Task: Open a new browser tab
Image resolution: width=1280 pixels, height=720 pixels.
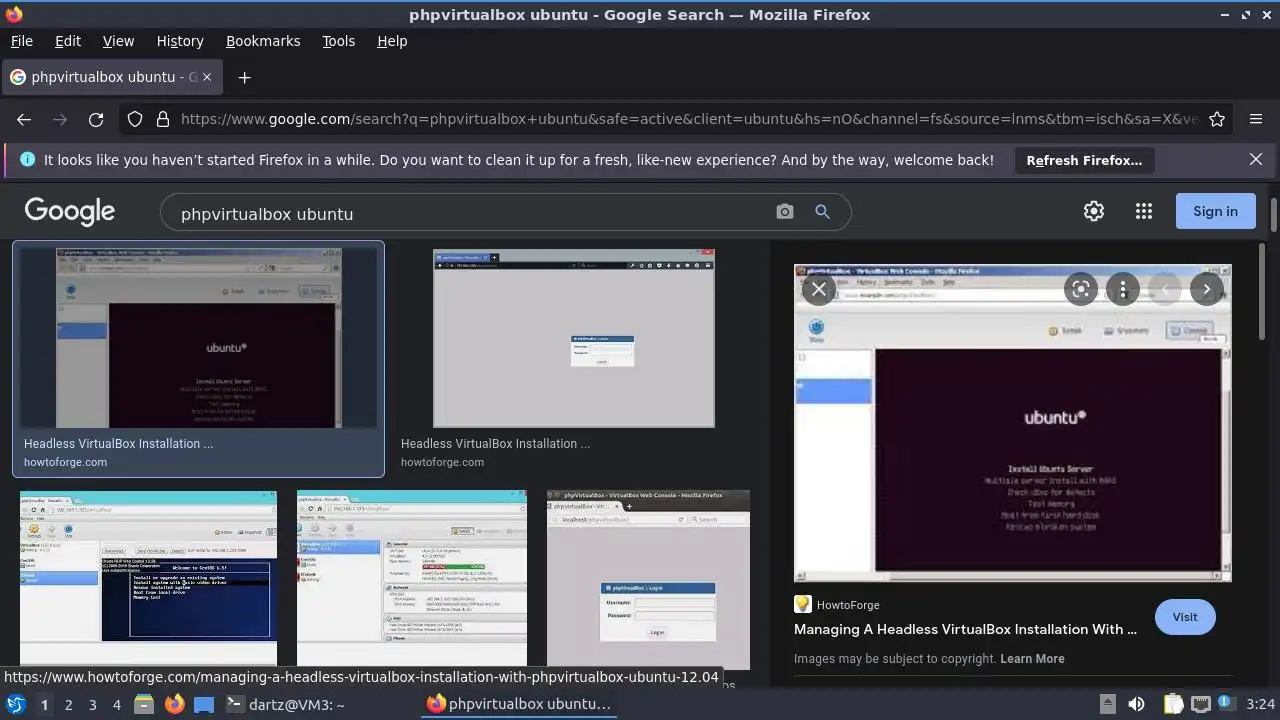Action: tap(244, 77)
